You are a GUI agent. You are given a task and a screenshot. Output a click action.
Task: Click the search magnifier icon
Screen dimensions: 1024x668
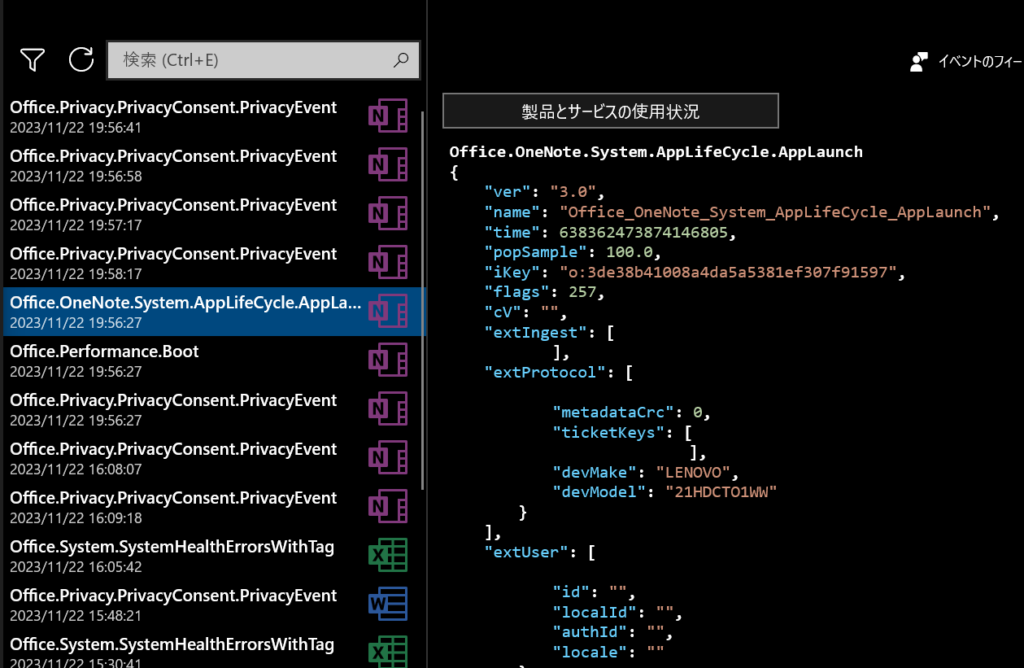(401, 60)
